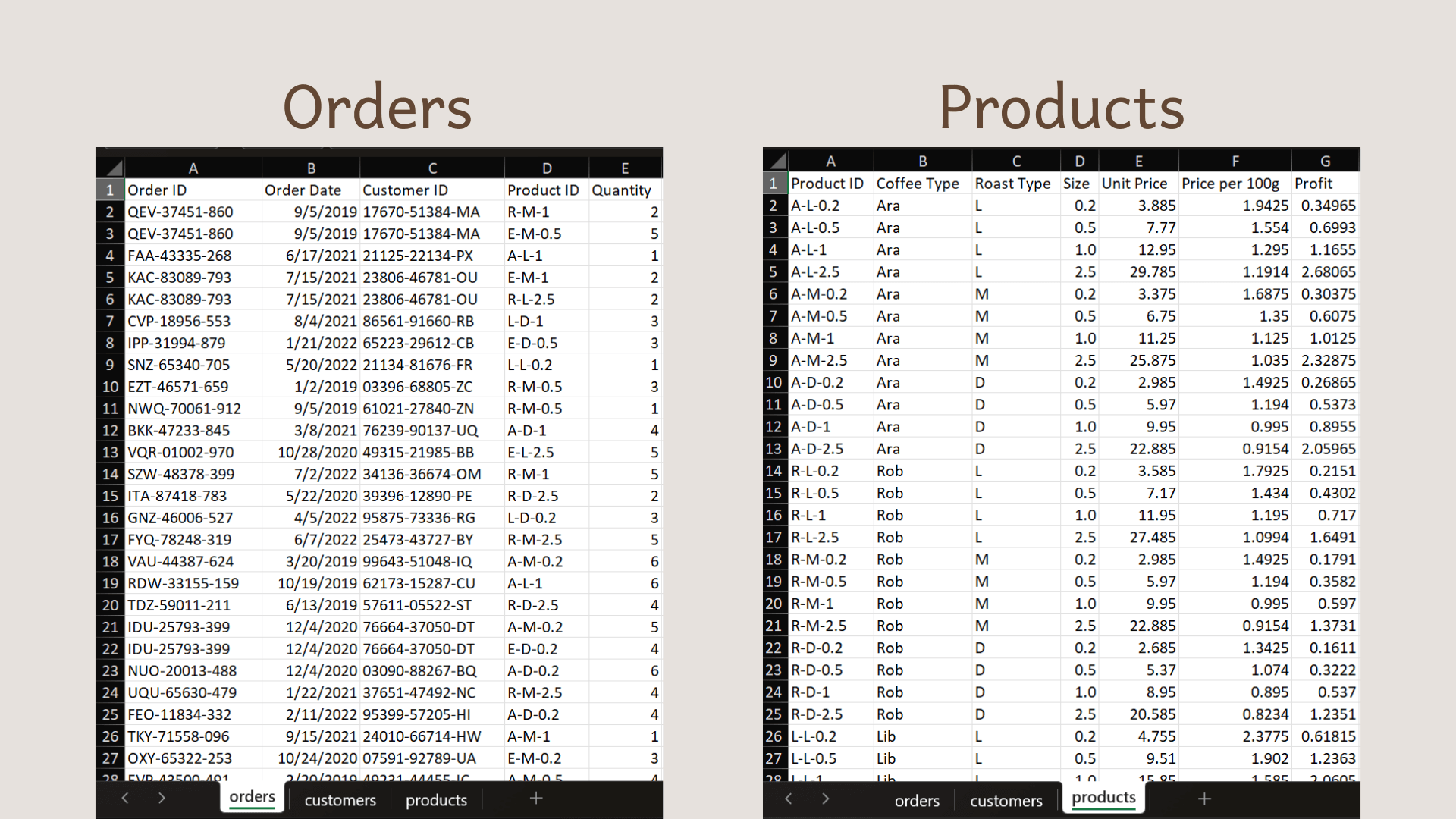Click next sheet arrow in Products workbook
Screen dimensions: 1456x819
[826, 799]
